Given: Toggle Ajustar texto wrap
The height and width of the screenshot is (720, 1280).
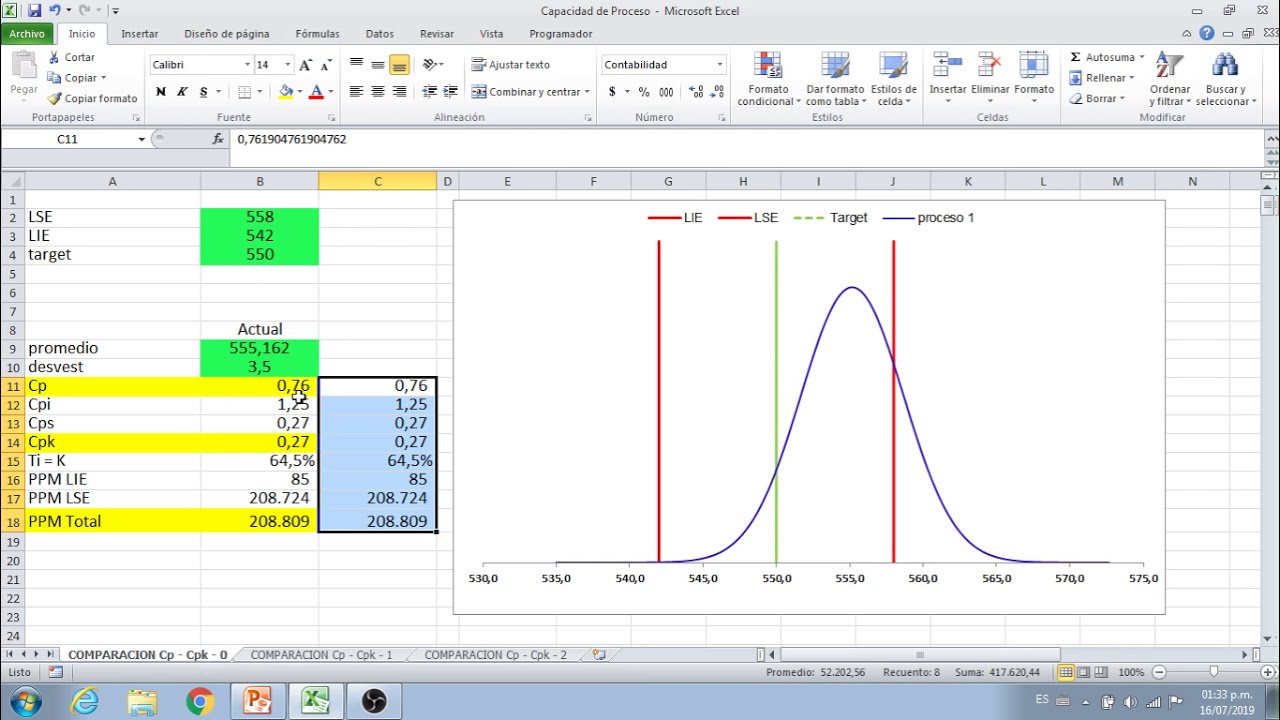Looking at the screenshot, I should pos(511,65).
